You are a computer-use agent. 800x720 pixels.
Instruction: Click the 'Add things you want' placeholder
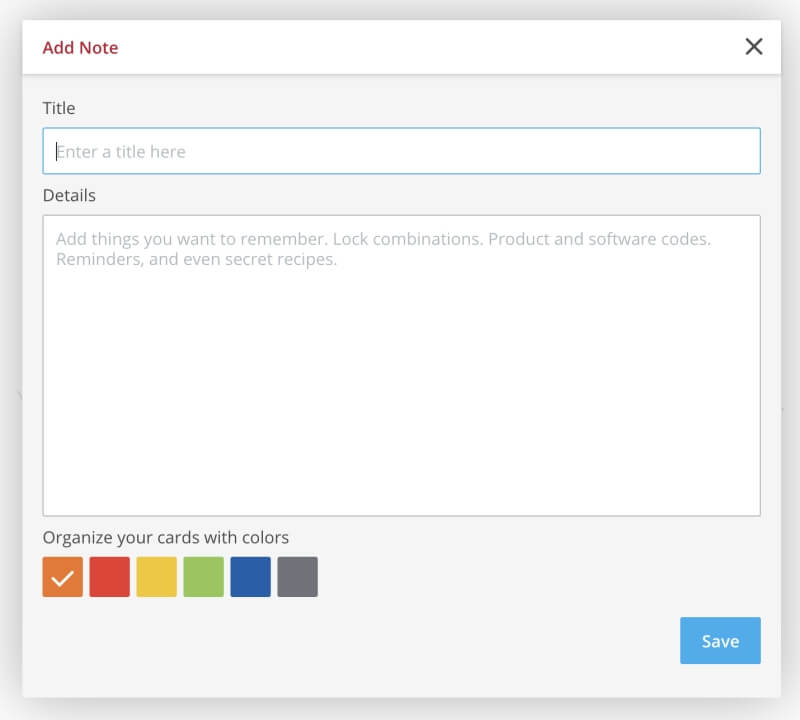383,239
